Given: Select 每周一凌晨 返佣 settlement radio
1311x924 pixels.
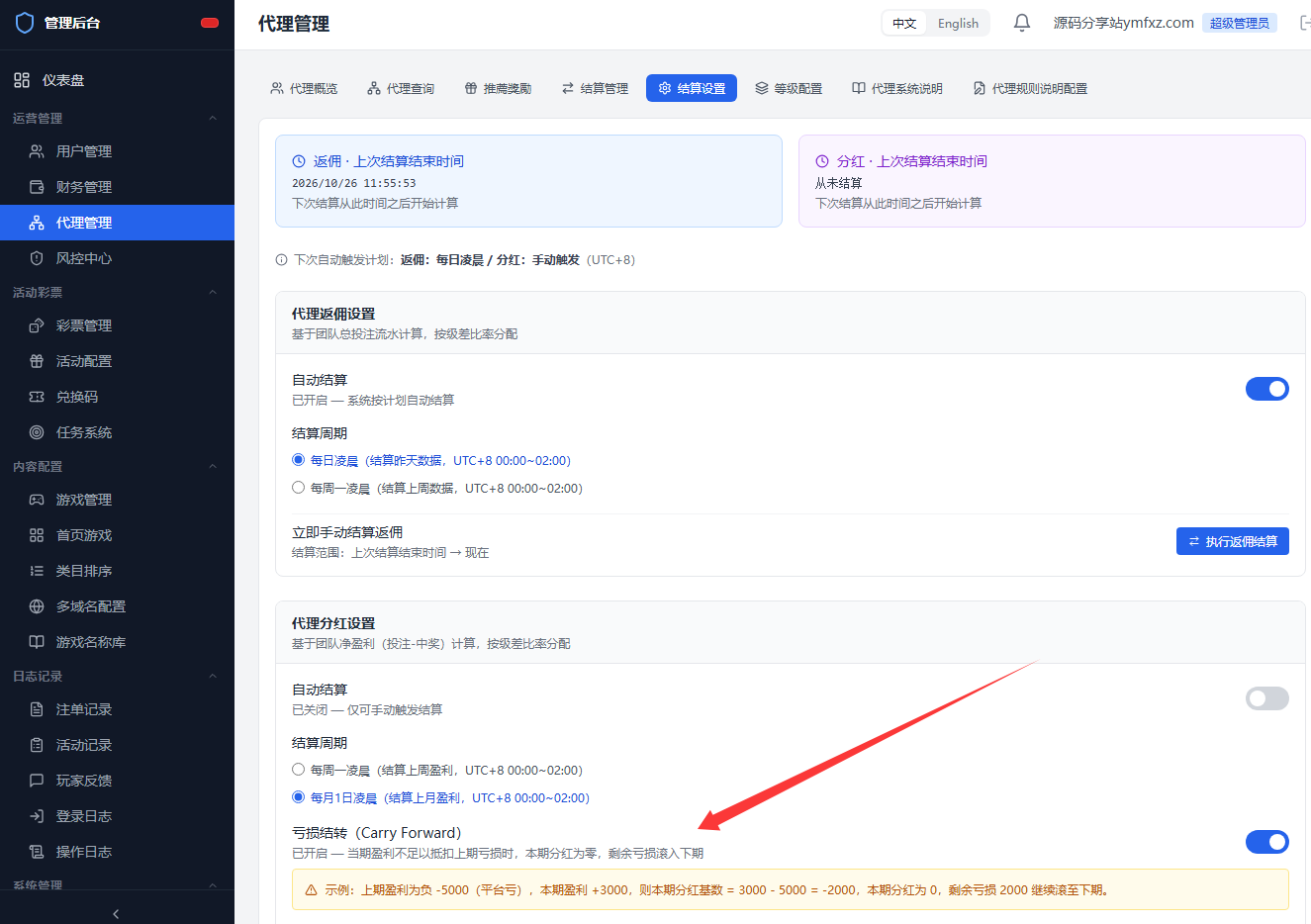Looking at the screenshot, I should click(298, 488).
